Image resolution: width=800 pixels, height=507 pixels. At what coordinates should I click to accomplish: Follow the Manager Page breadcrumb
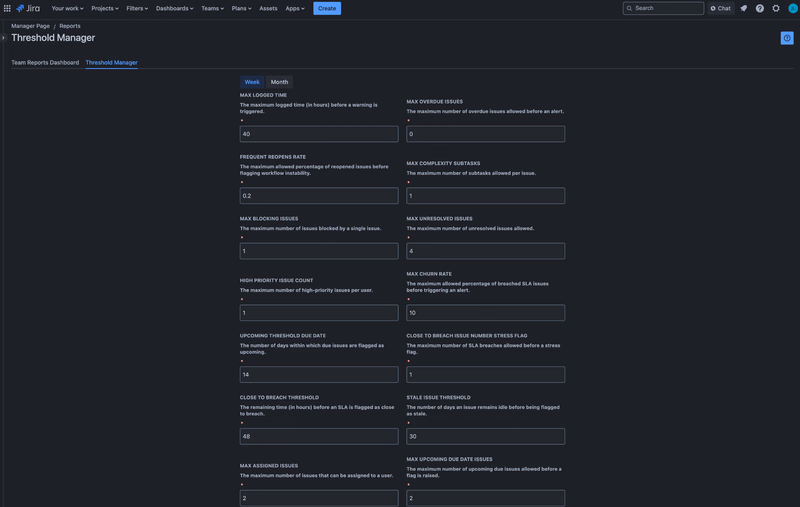point(31,26)
